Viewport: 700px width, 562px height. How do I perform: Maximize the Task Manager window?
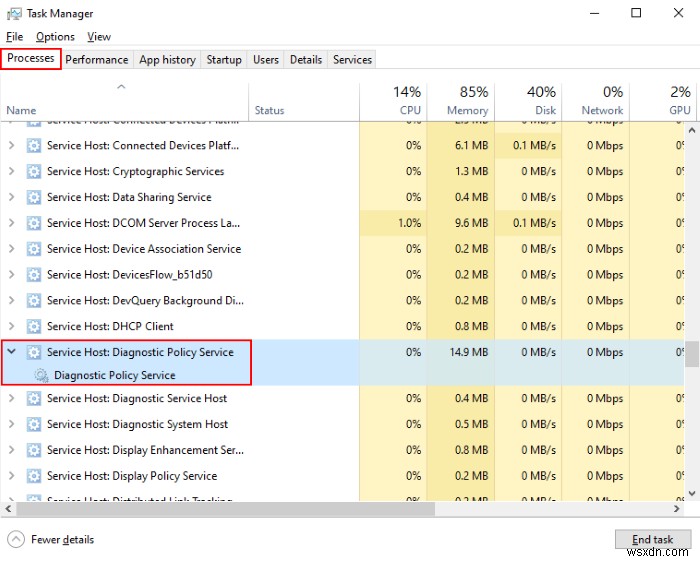636,13
